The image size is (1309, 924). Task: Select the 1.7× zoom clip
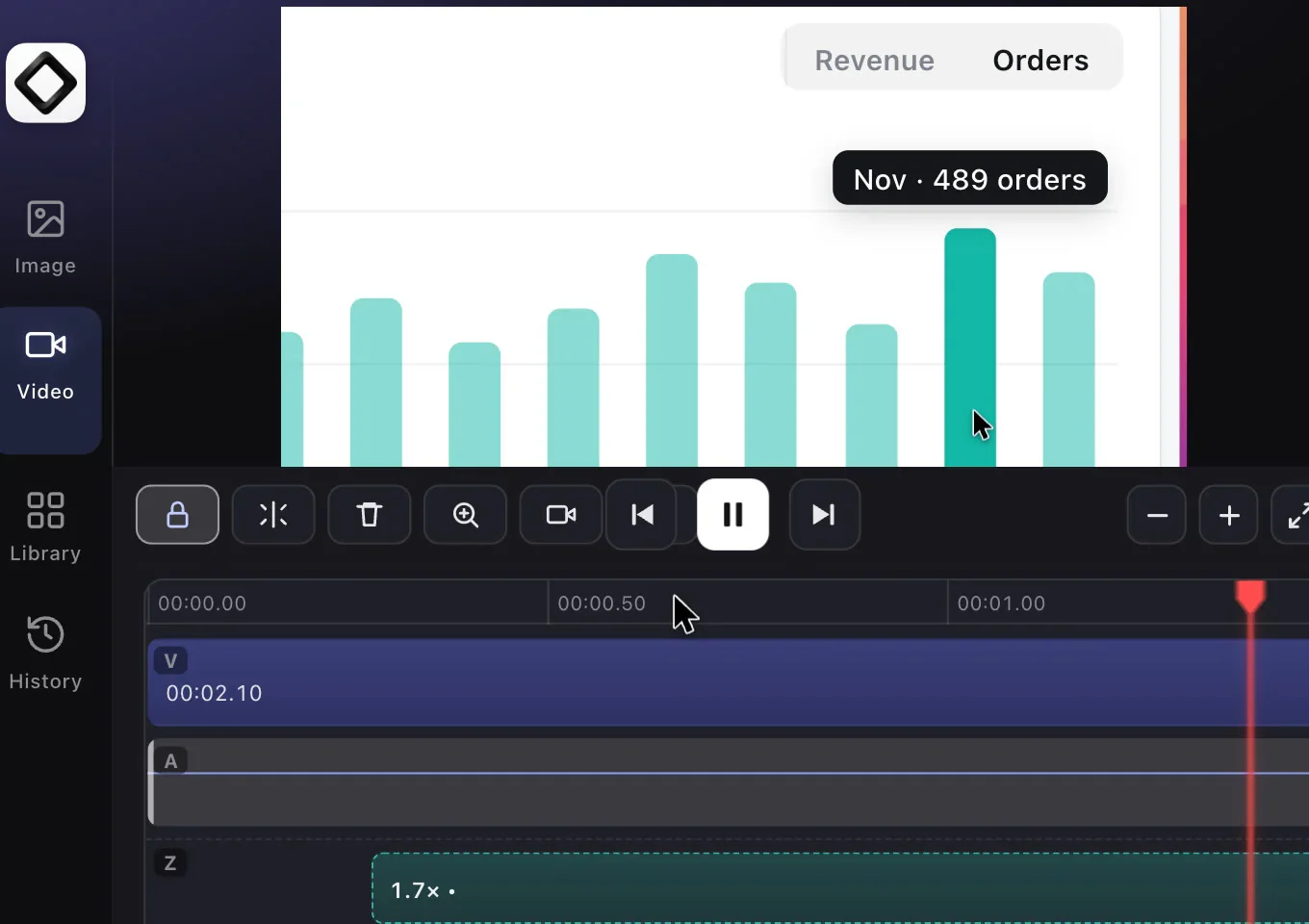[x=840, y=888]
